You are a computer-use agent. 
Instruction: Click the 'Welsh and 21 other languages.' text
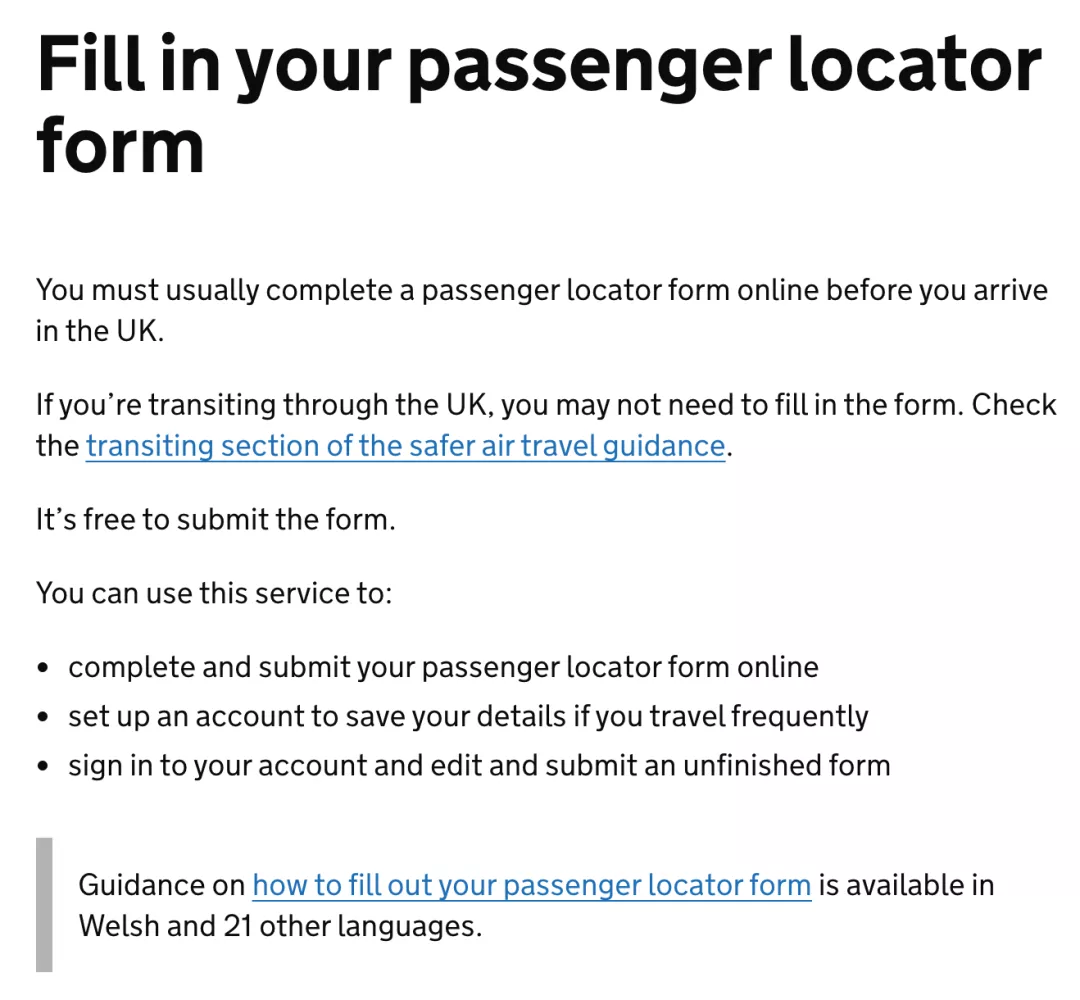(280, 926)
